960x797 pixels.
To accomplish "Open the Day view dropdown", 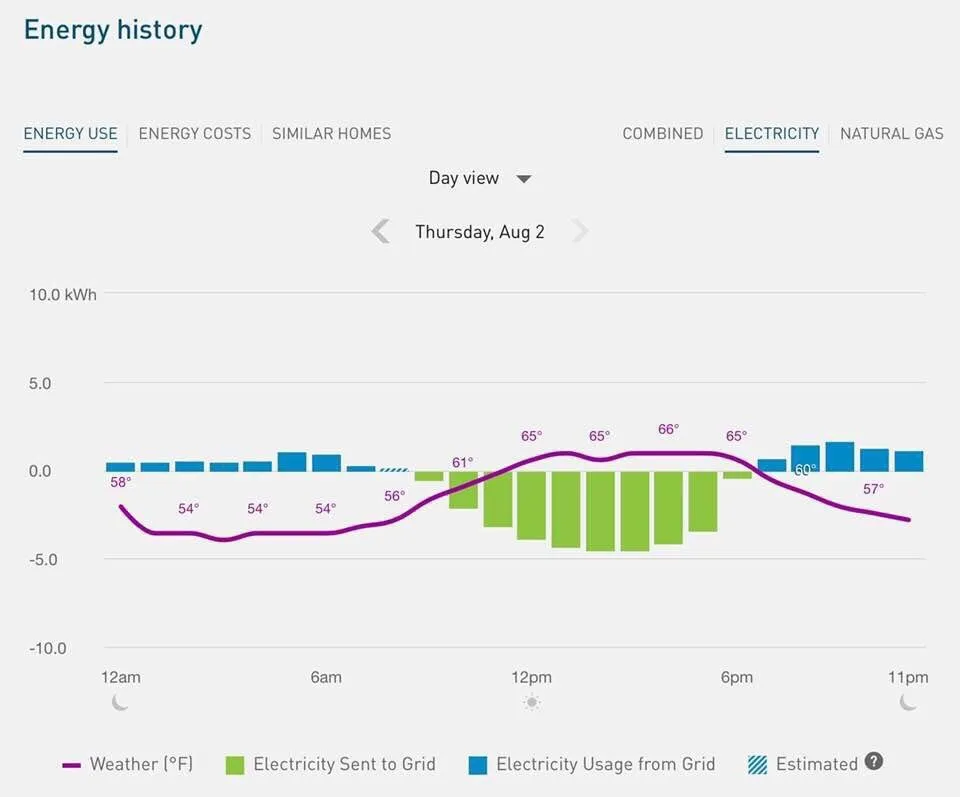I will pyautogui.click(x=464, y=178).
